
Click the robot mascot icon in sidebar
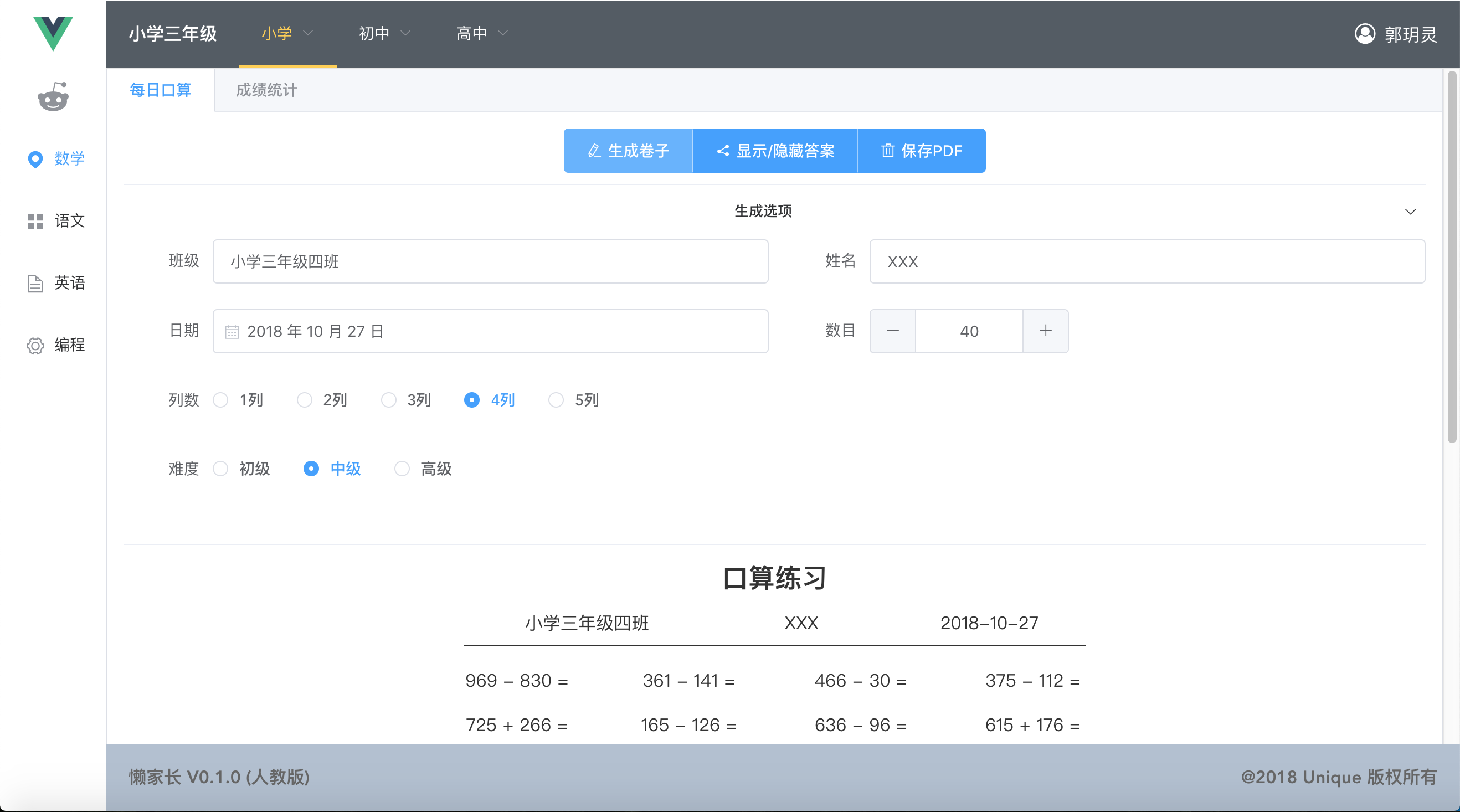[53, 97]
